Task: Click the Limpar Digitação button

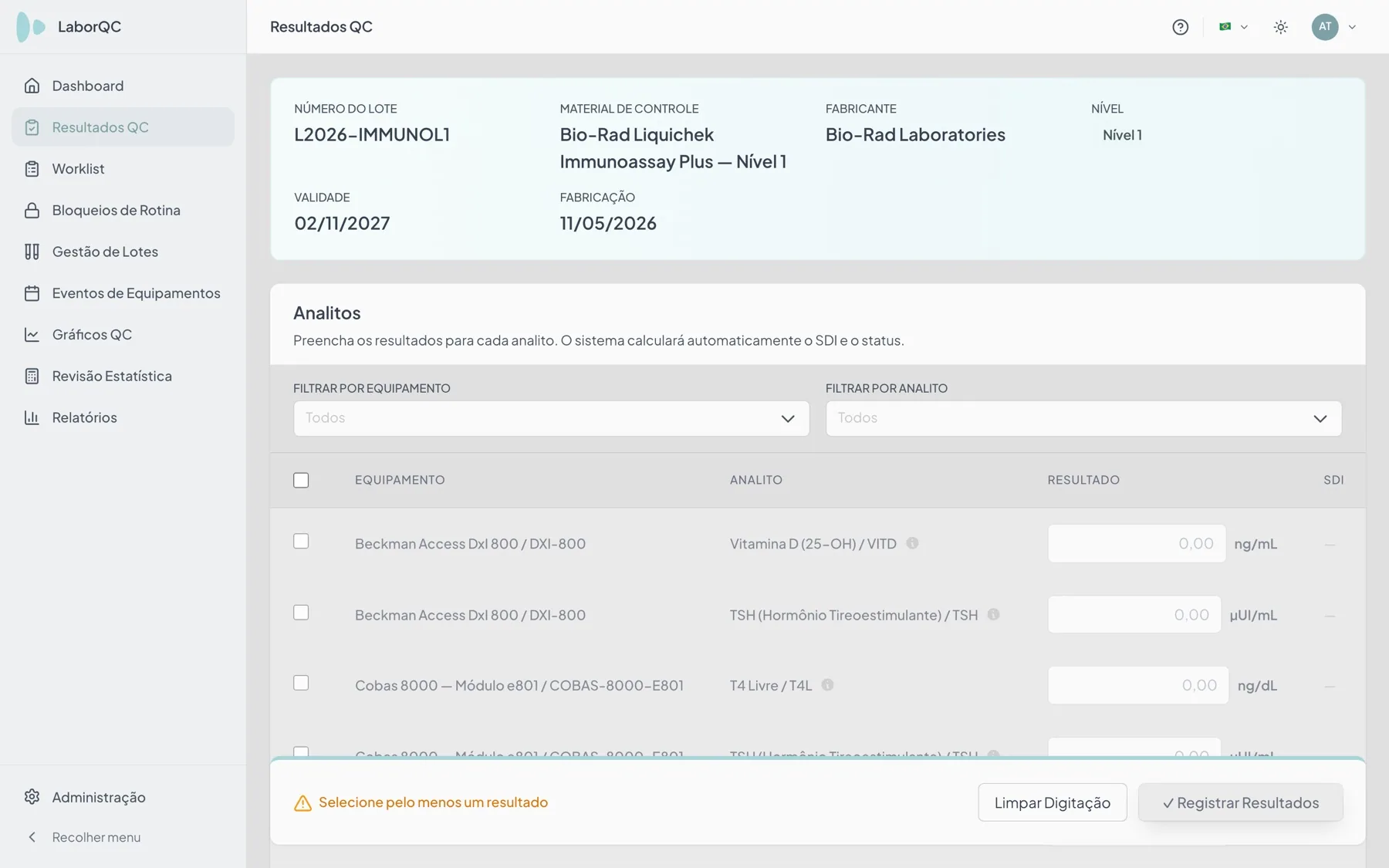Action: tap(1052, 802)
